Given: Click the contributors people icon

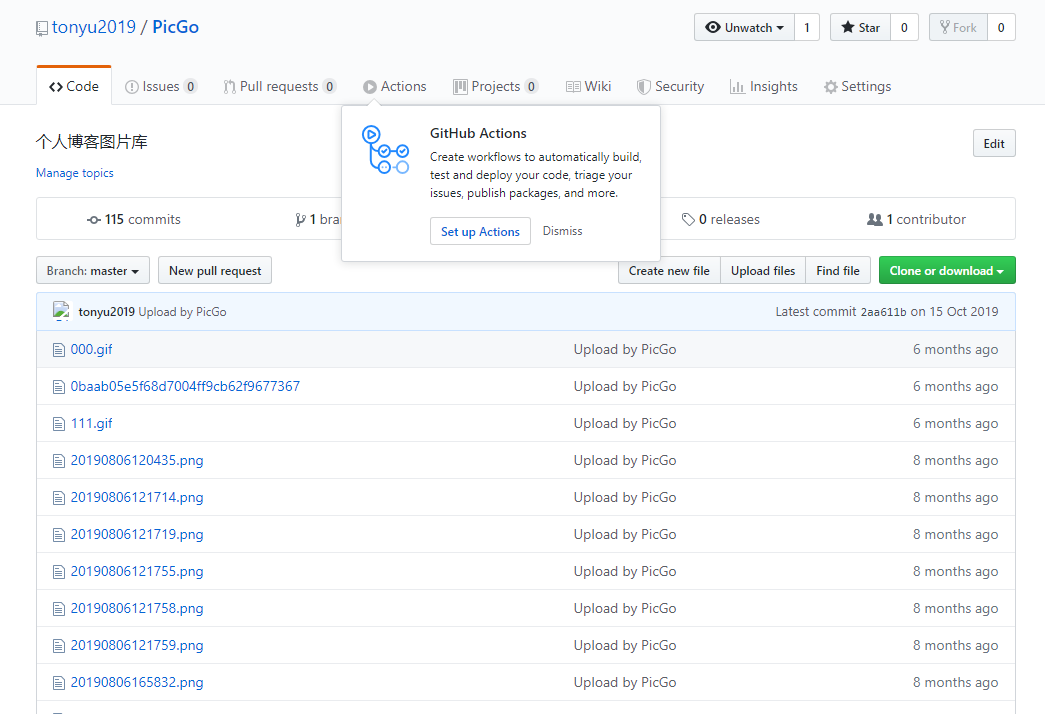Looking at the screenshot, I should click(x=875, y=220).
